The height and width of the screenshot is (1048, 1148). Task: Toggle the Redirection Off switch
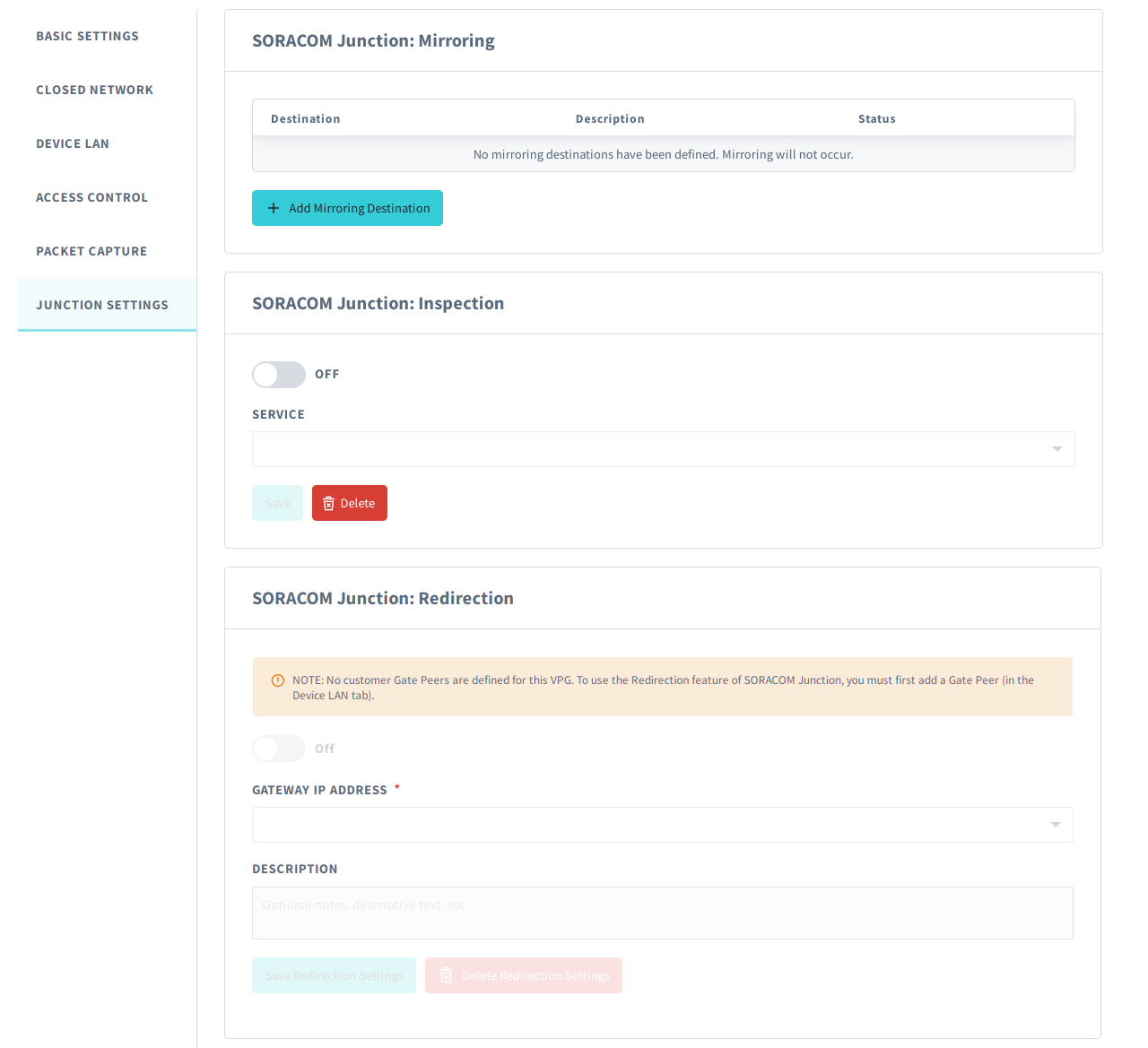(x=279, y=749)
